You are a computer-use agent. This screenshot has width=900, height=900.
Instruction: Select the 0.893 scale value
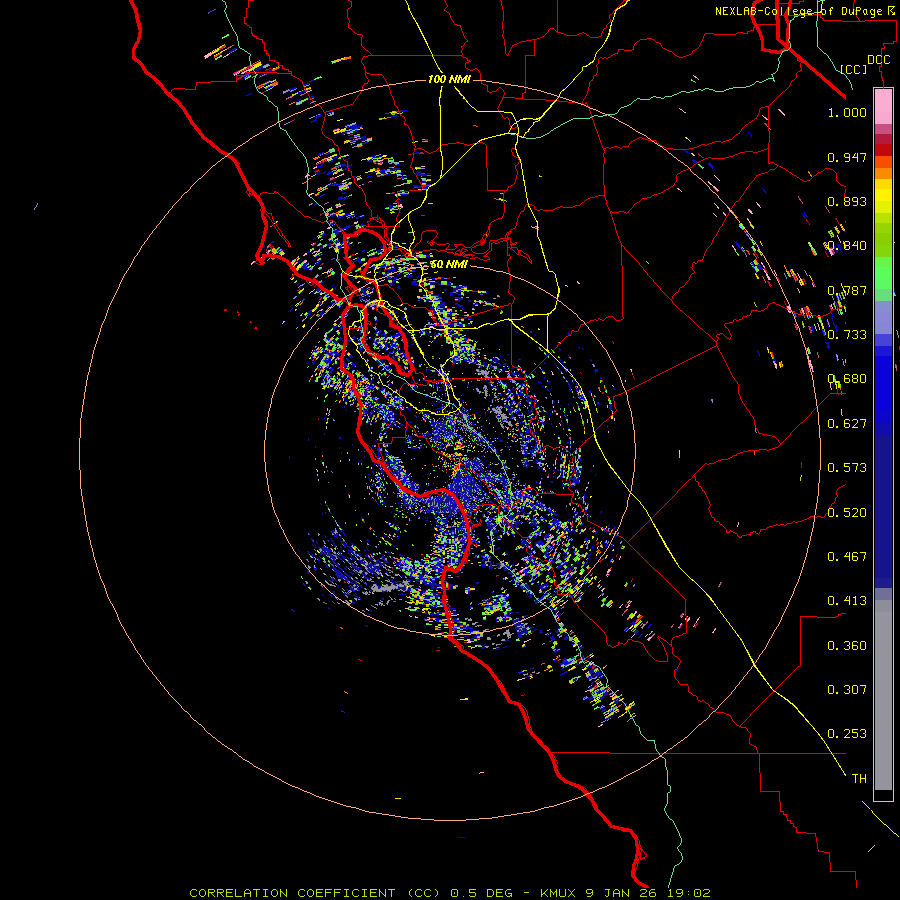[847, 201]
